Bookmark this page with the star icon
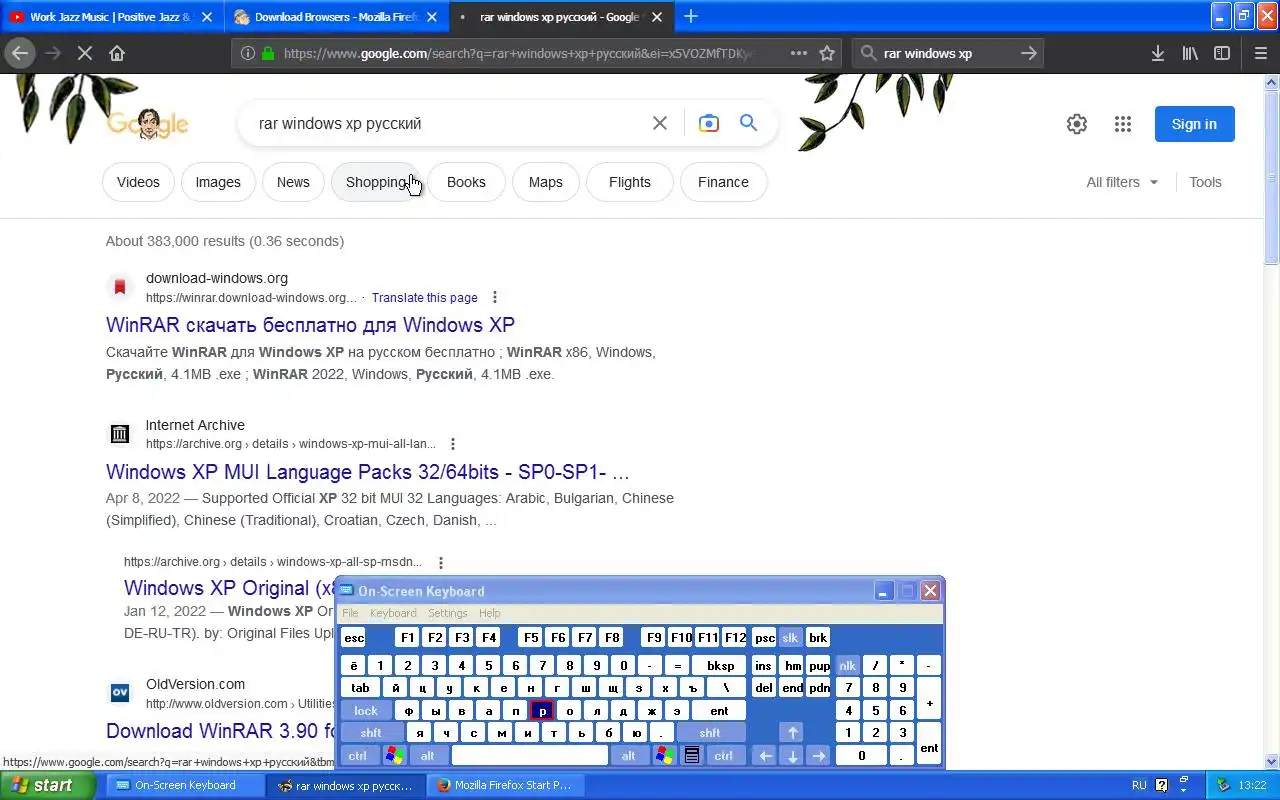The width and height of the screenshot is (1280, 800). [x=827, y=53]
